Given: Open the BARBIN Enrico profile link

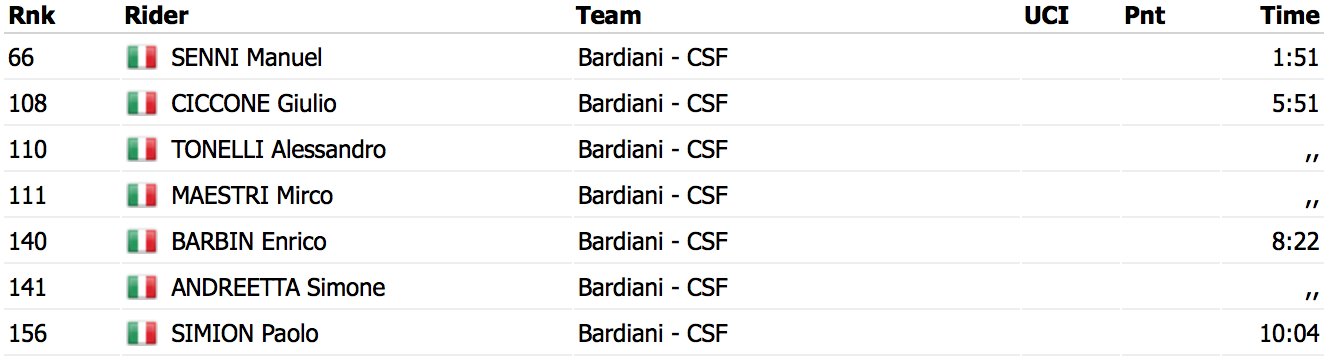Looking at the screenshot, I should tap(249, 242).
